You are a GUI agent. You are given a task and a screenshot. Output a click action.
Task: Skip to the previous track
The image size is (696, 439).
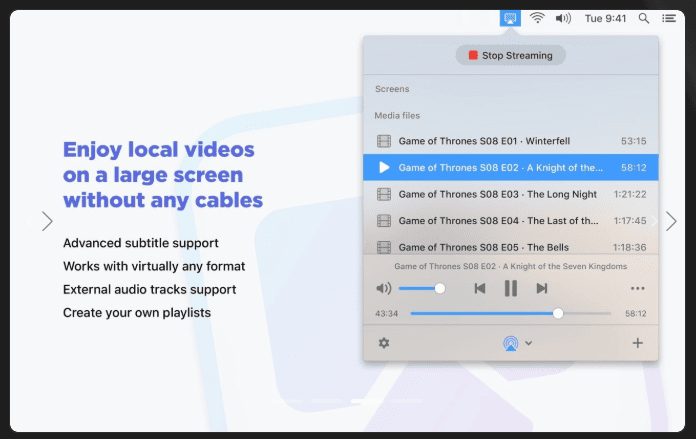click(479, 289)
